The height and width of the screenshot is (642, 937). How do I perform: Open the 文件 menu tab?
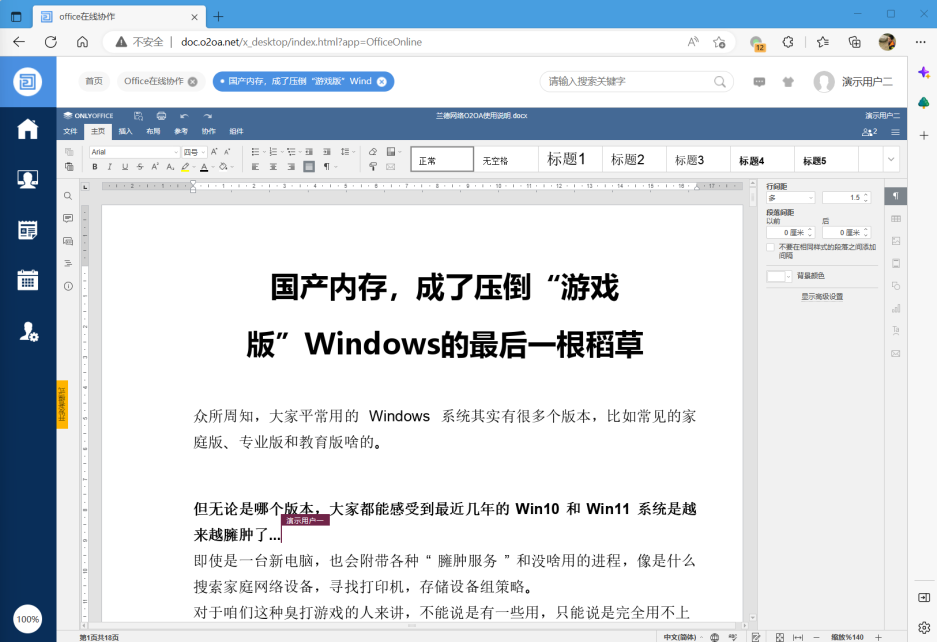(70, 131)
